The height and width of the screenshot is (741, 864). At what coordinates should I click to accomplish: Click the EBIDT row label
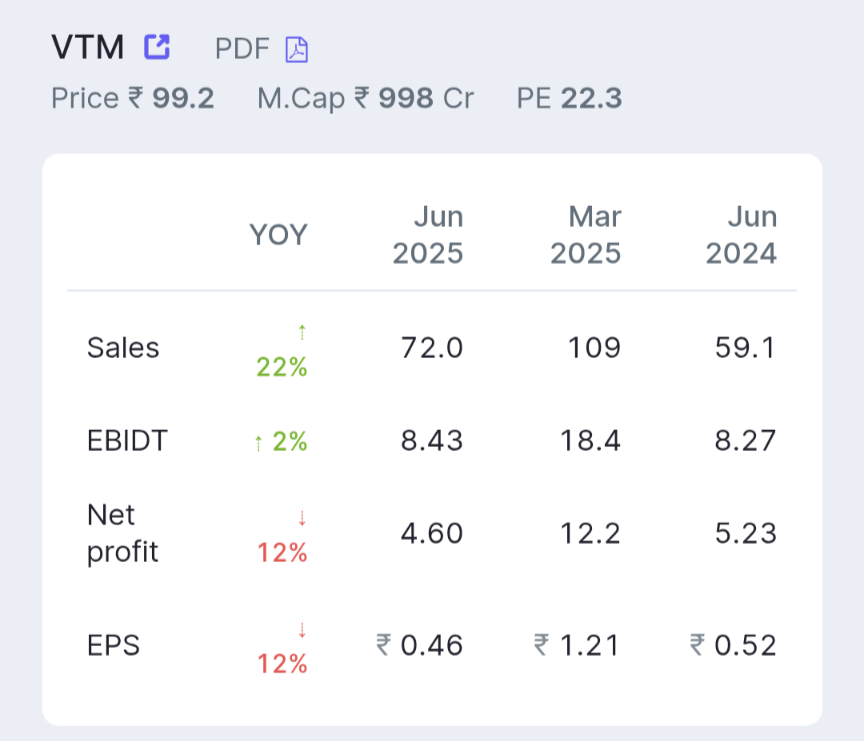(x=128, y=441)
